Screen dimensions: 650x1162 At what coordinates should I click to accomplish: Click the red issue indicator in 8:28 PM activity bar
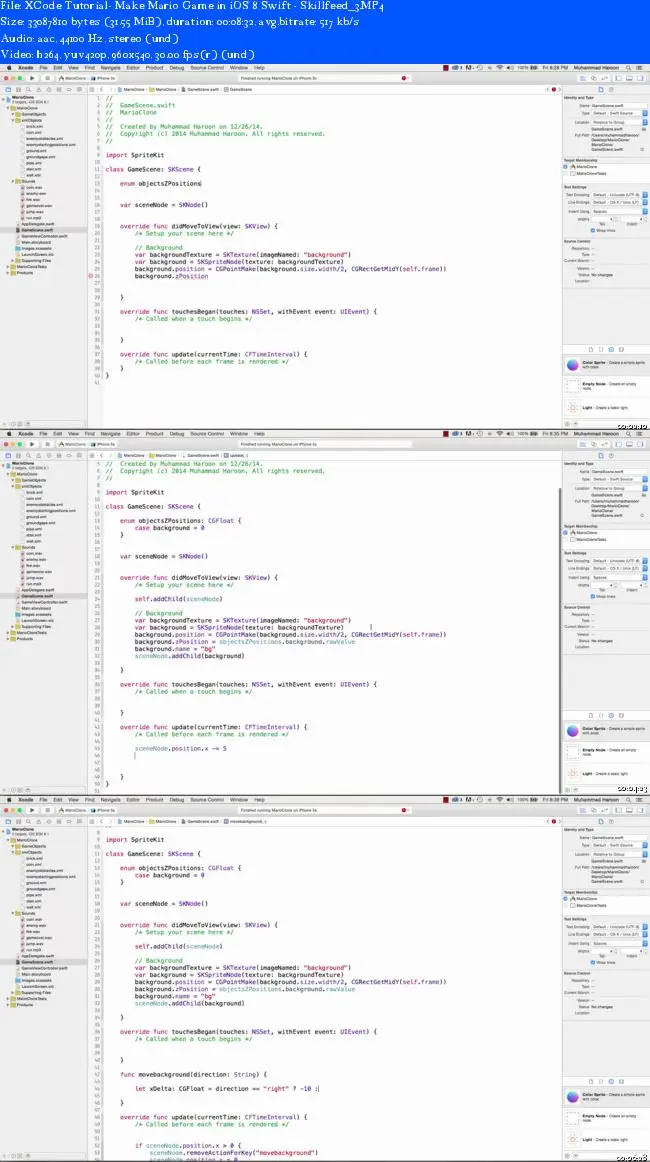[404, 78]
